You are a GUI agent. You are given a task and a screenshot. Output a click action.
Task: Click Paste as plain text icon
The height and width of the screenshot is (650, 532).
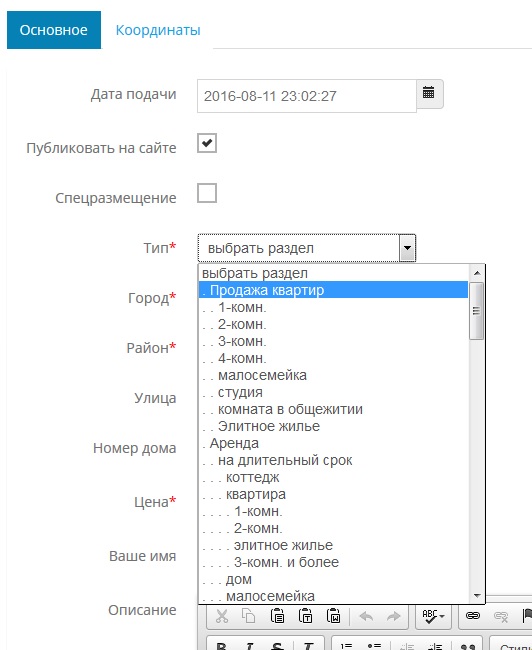point(305,616)
